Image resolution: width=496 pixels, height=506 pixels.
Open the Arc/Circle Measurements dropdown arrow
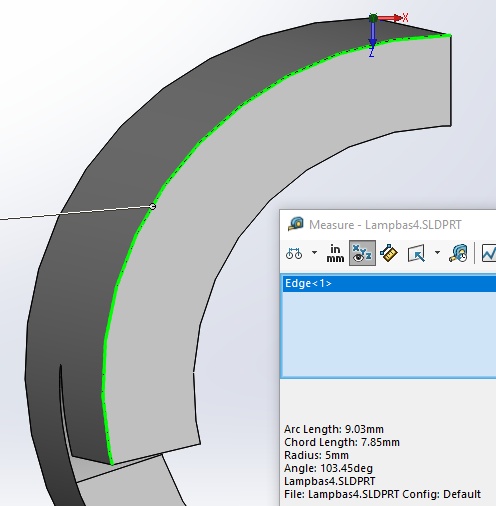pos(314,252)
